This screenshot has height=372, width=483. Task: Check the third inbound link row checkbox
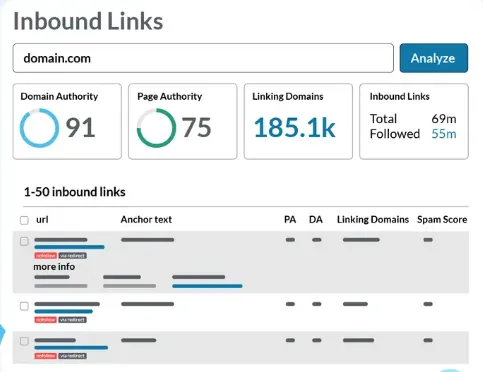(24, 341)
